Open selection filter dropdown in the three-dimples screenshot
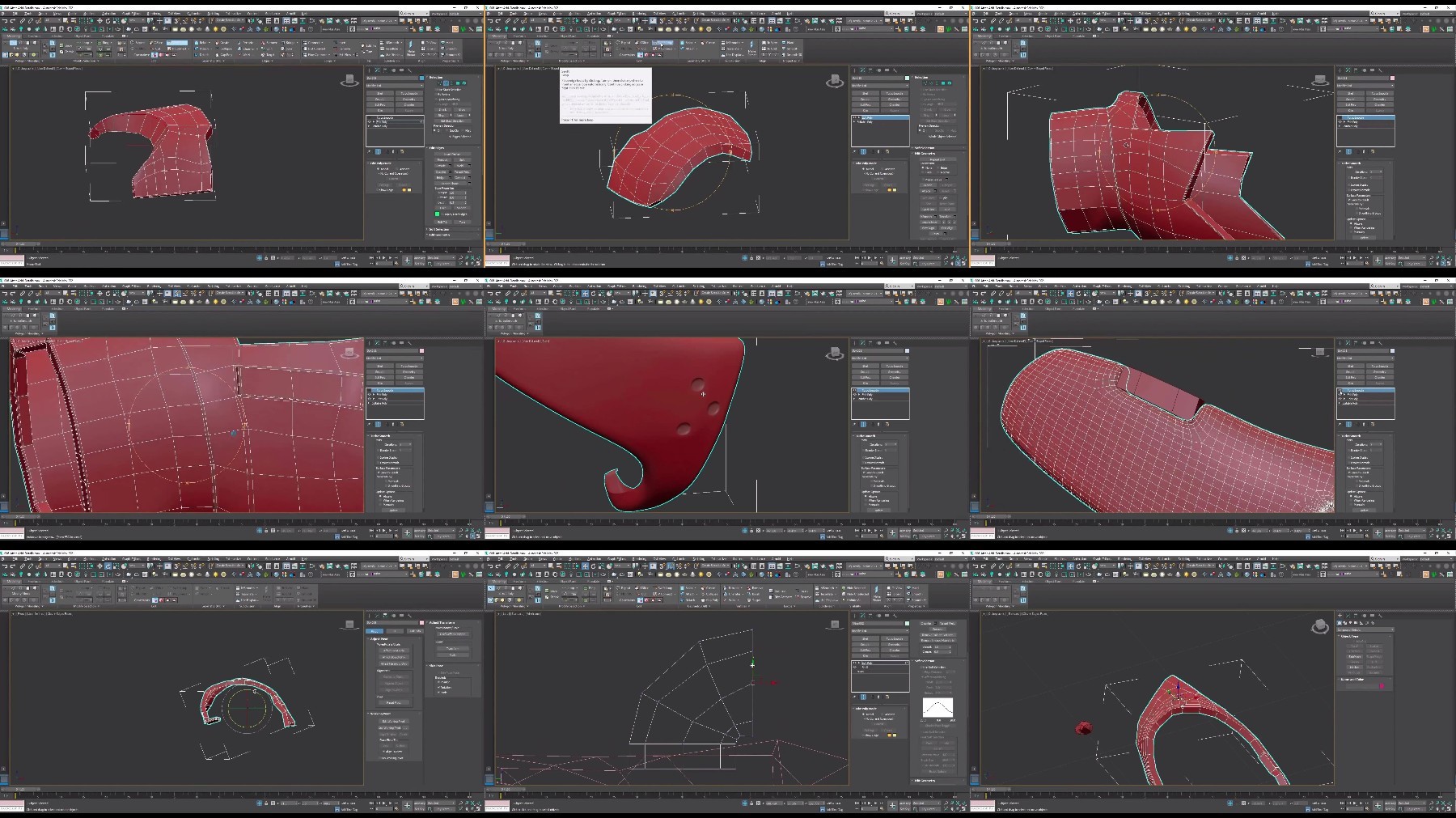Screen dimensions: 1456x818 tap(538, 293)
